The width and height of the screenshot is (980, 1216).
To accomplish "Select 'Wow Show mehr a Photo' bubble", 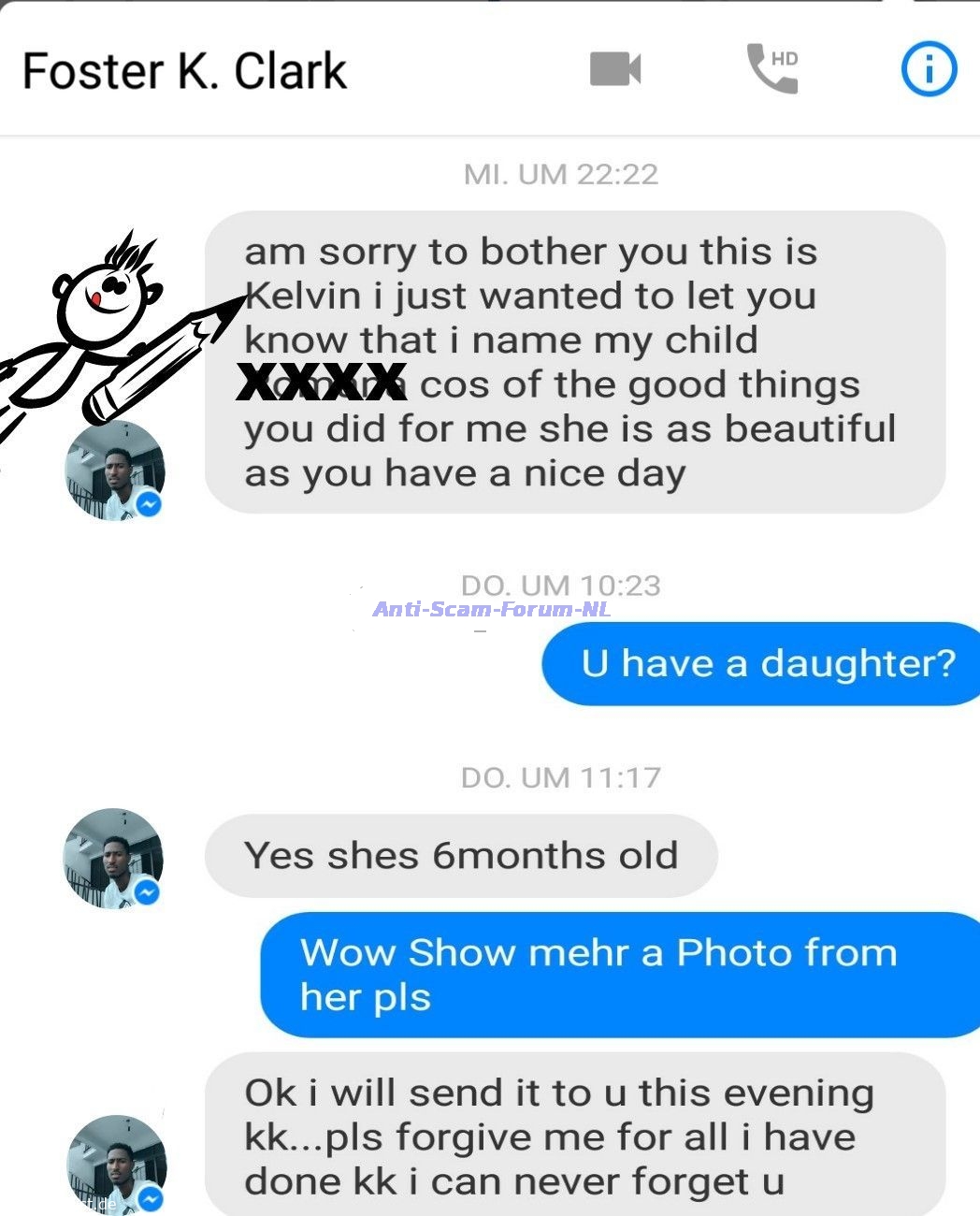I will 620,975.
